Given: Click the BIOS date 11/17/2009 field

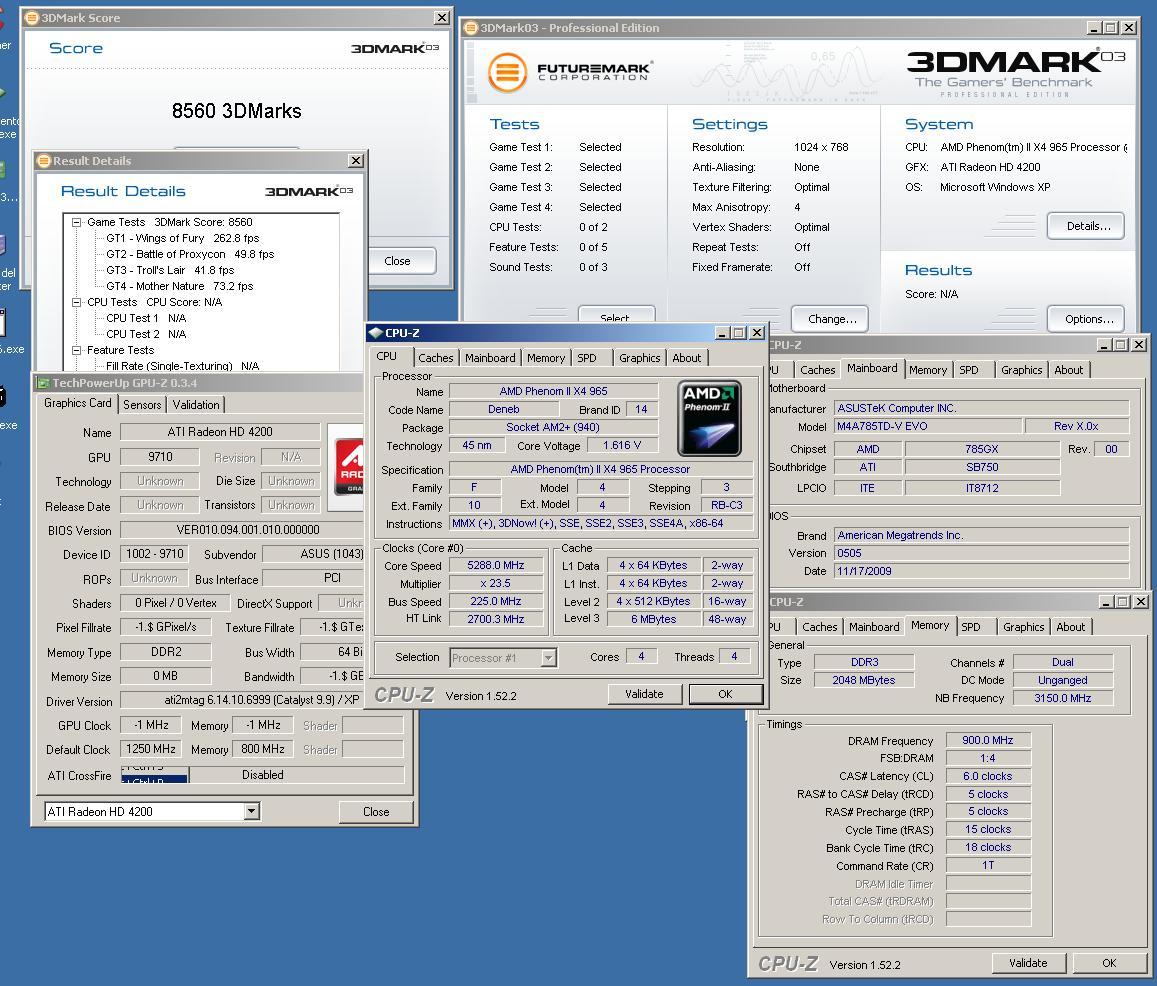Looking at the screenshot, I should [x=981, y=571].
